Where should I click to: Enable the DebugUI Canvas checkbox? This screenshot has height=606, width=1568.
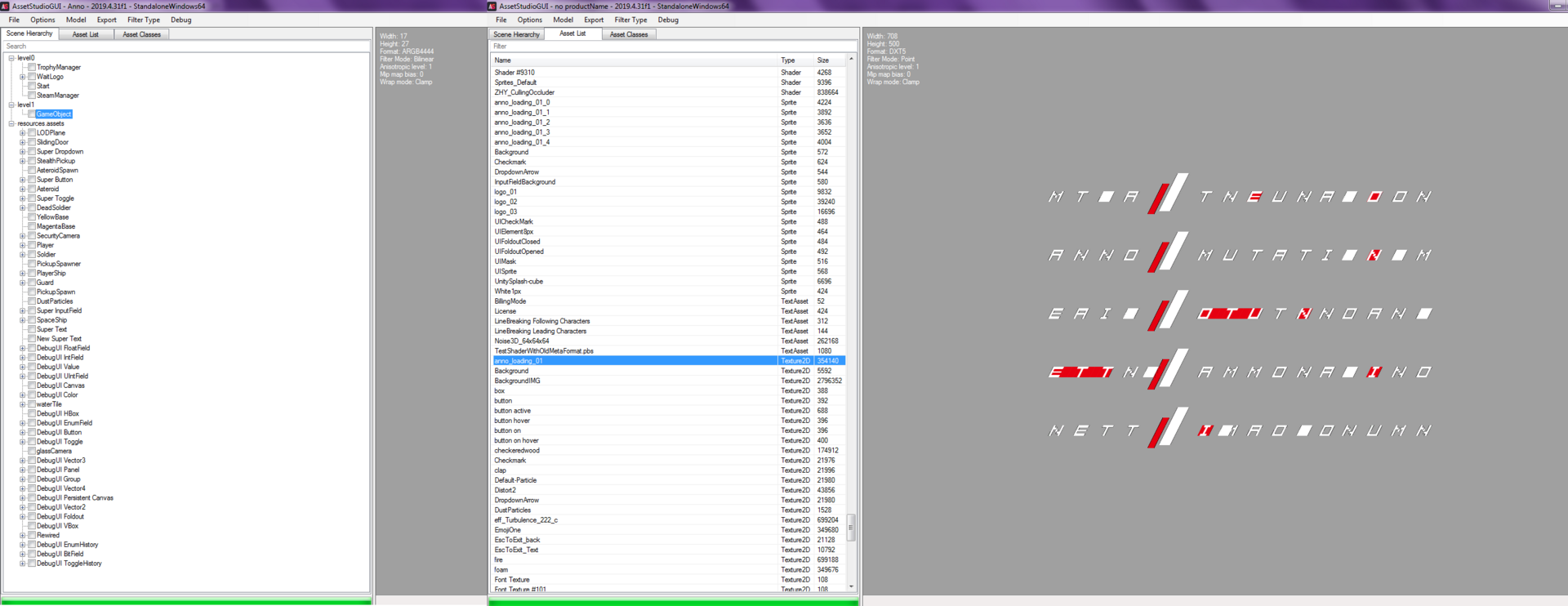point(32,385)
